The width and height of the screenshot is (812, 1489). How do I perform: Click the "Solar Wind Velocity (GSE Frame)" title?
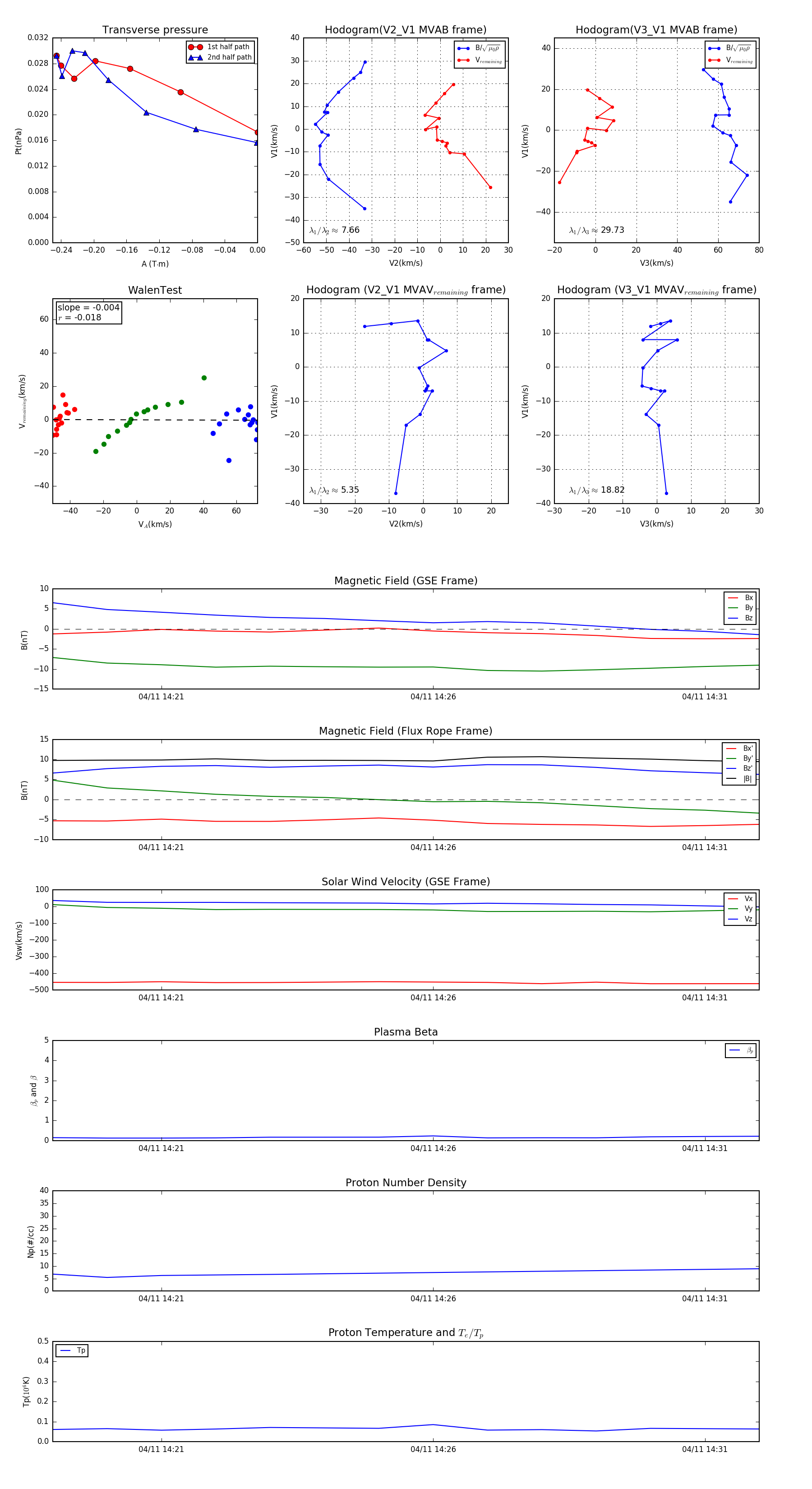point(406,882)
